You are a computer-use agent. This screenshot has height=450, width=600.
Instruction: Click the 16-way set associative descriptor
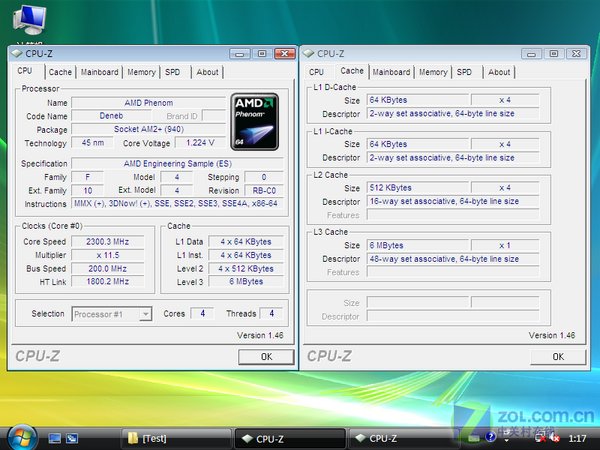[453, 201]
